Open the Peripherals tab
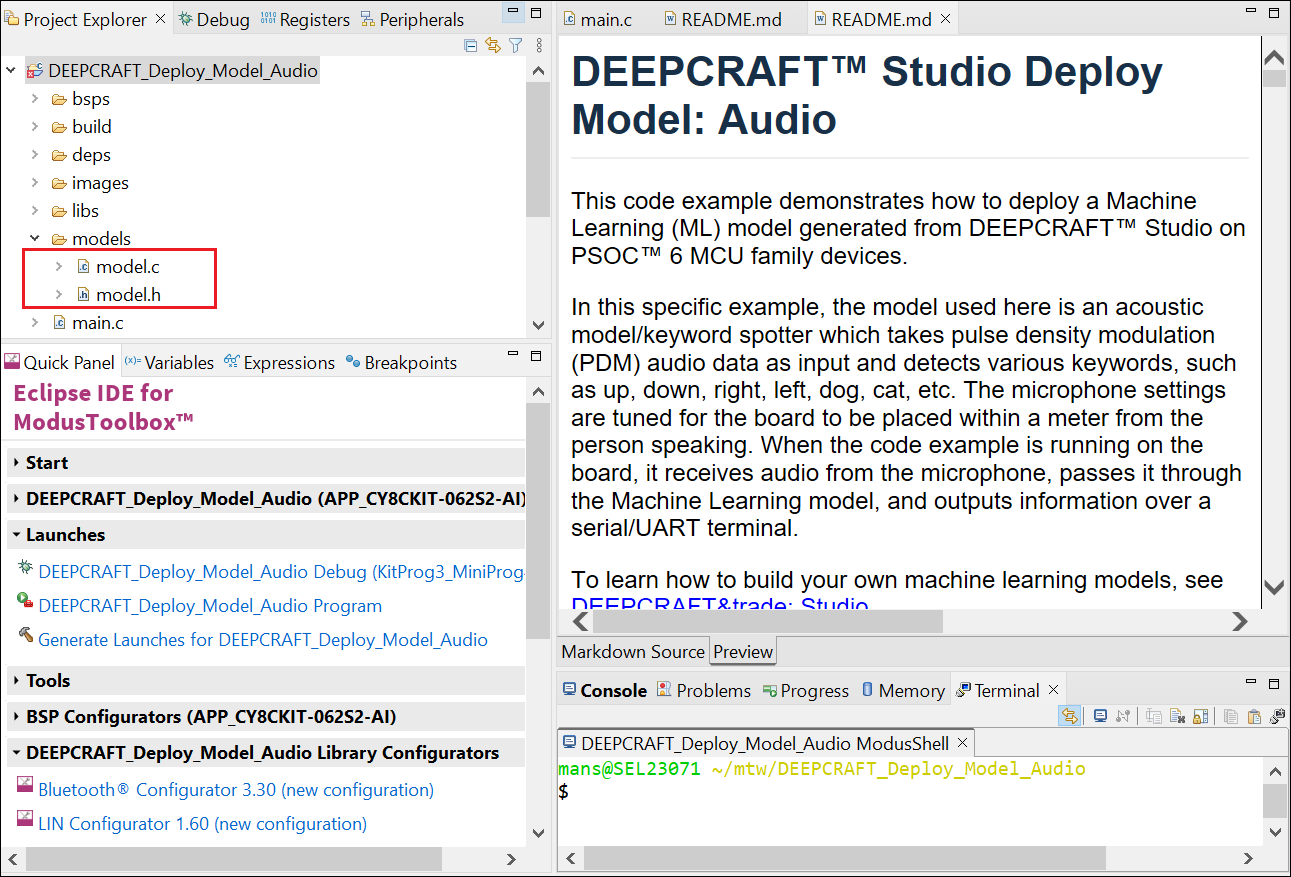The width and height of the screenshot is (1291, 877). [x=411, y=19]
